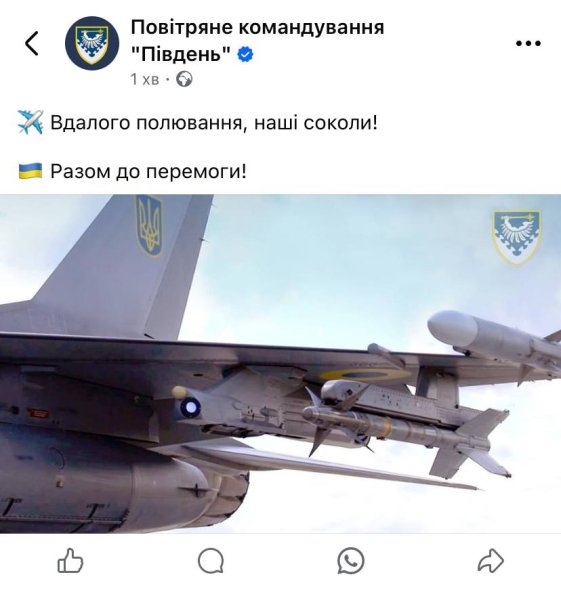Like the post with thumbs-up icon
Viewport: 561px width, 600px height.
(70, 561)
